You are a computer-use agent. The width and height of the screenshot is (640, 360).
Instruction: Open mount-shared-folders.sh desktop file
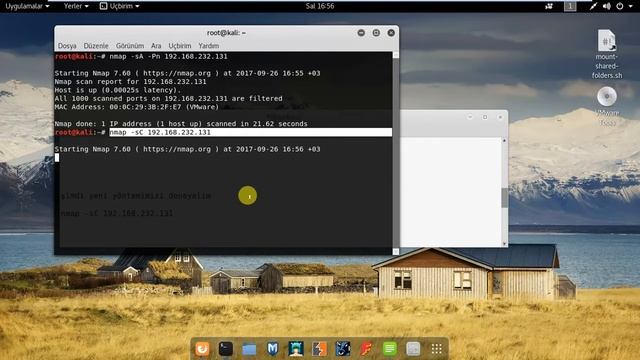coord(607,53)
